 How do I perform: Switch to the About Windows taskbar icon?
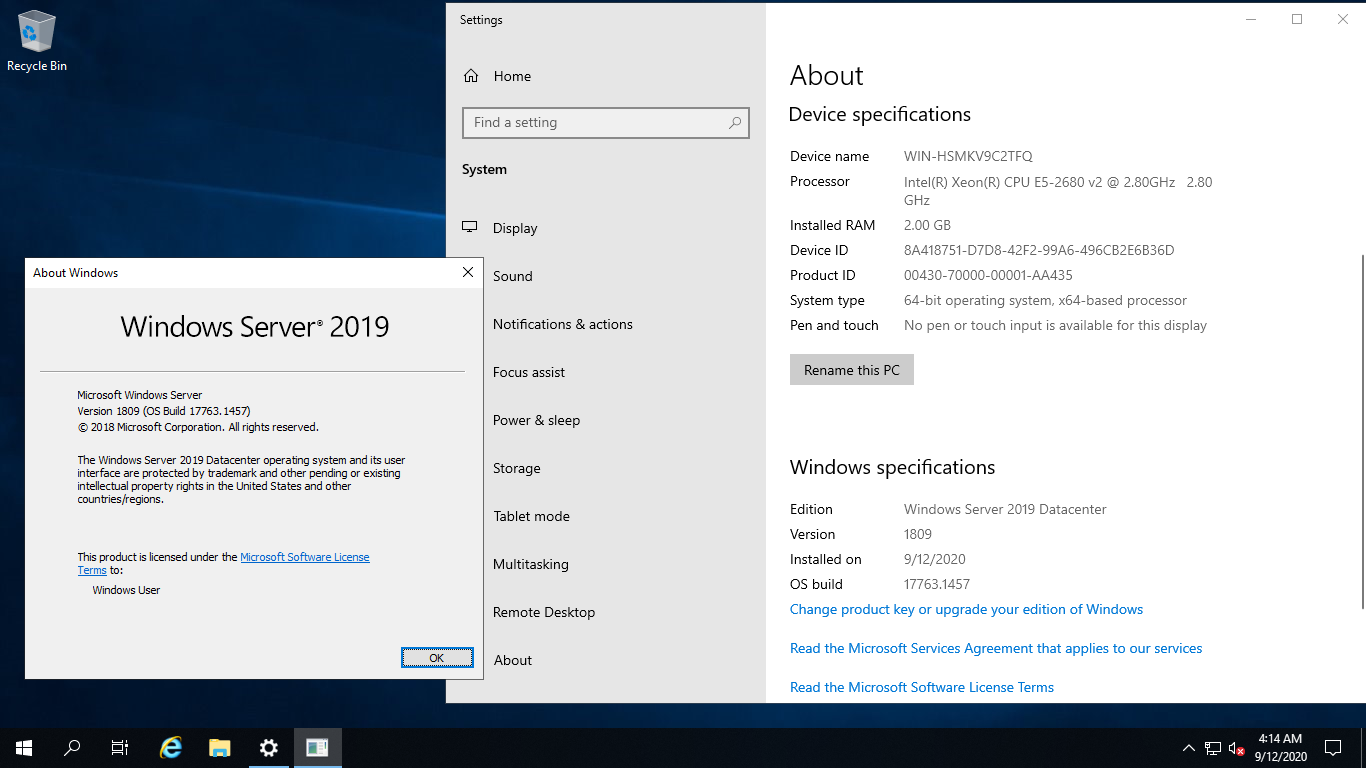pyautogui.click(x=317, y=747)
